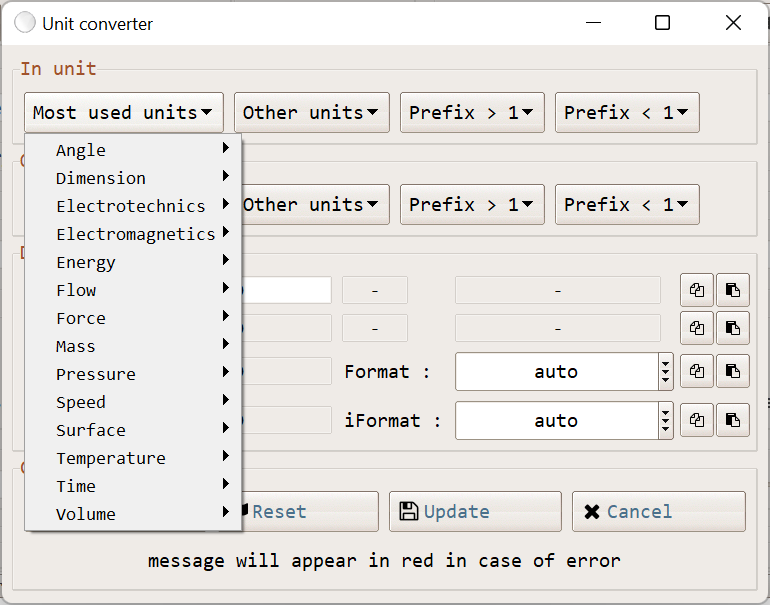The width and height of the screenshot is (770, 605).
Task: Open In unit 'Prefix > 1' dropdown
Action: pyautogui.click(x=471, y=113)
